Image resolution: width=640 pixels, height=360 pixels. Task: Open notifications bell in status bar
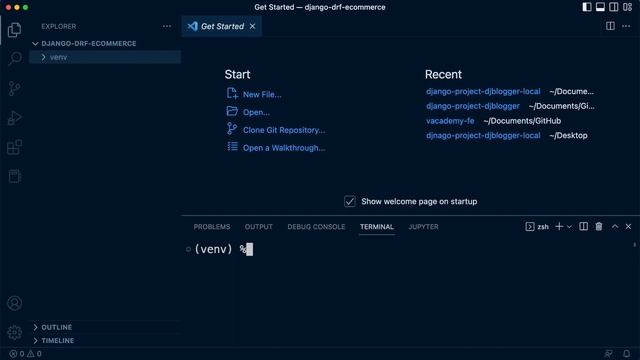(x=627, y=353)
